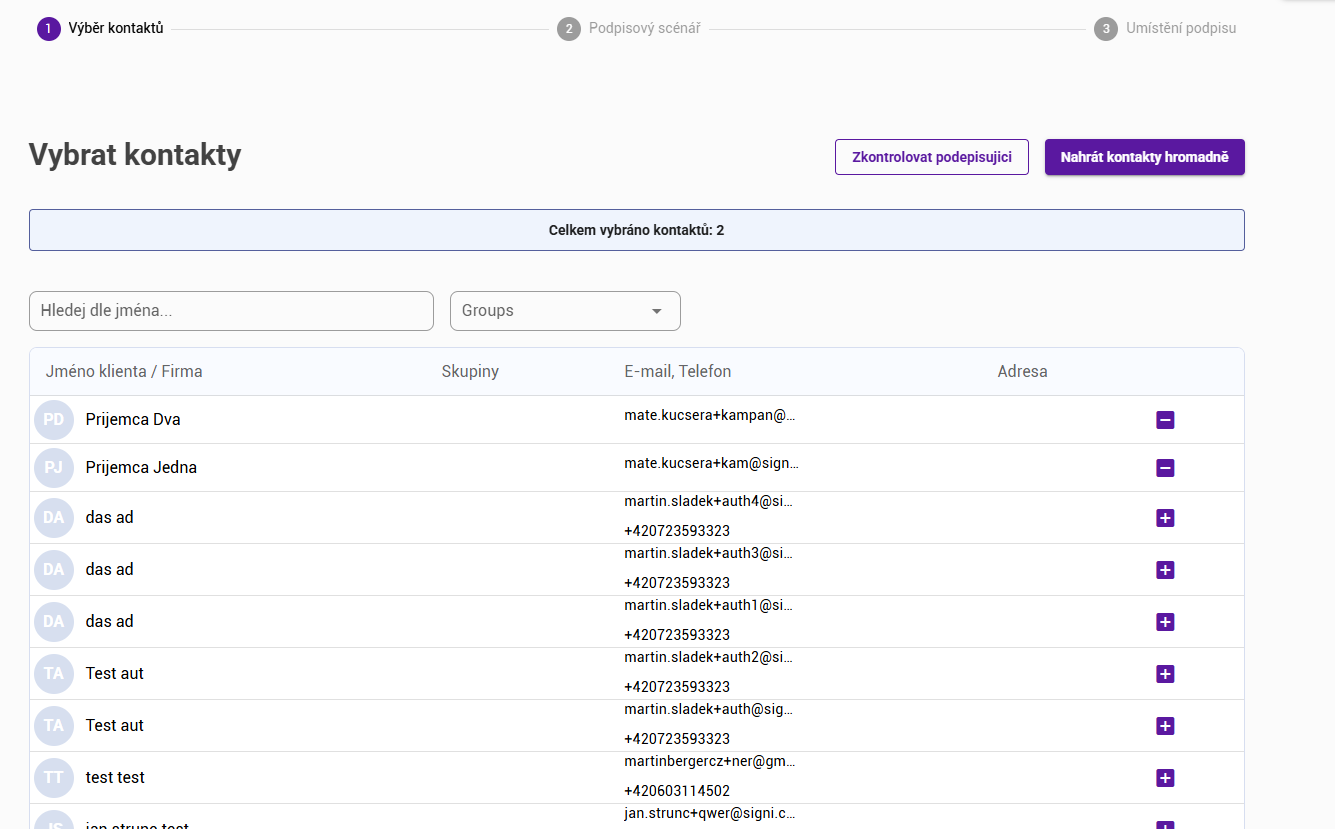Click Zkontrolovat podepisující button
This screenshot has width=1335, height=829.
(931, 157)
